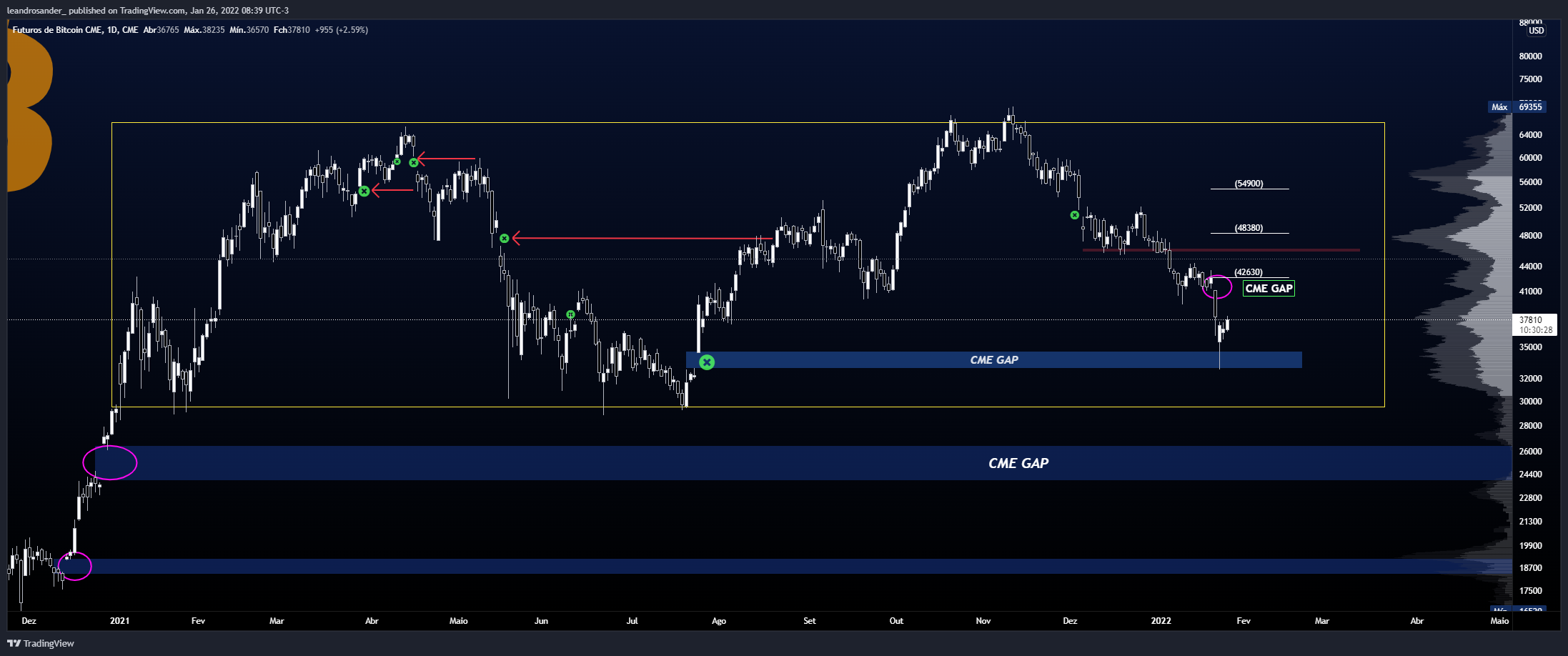
Task: Click the 52000 price axis label
Action: [1530, 208]
